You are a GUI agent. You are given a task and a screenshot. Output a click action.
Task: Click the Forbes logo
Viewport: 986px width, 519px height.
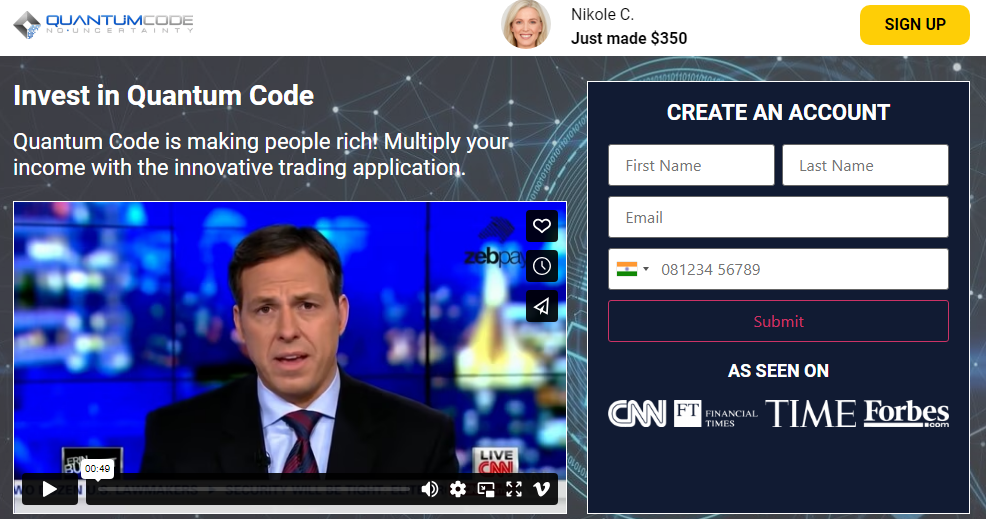pos(906,414)
